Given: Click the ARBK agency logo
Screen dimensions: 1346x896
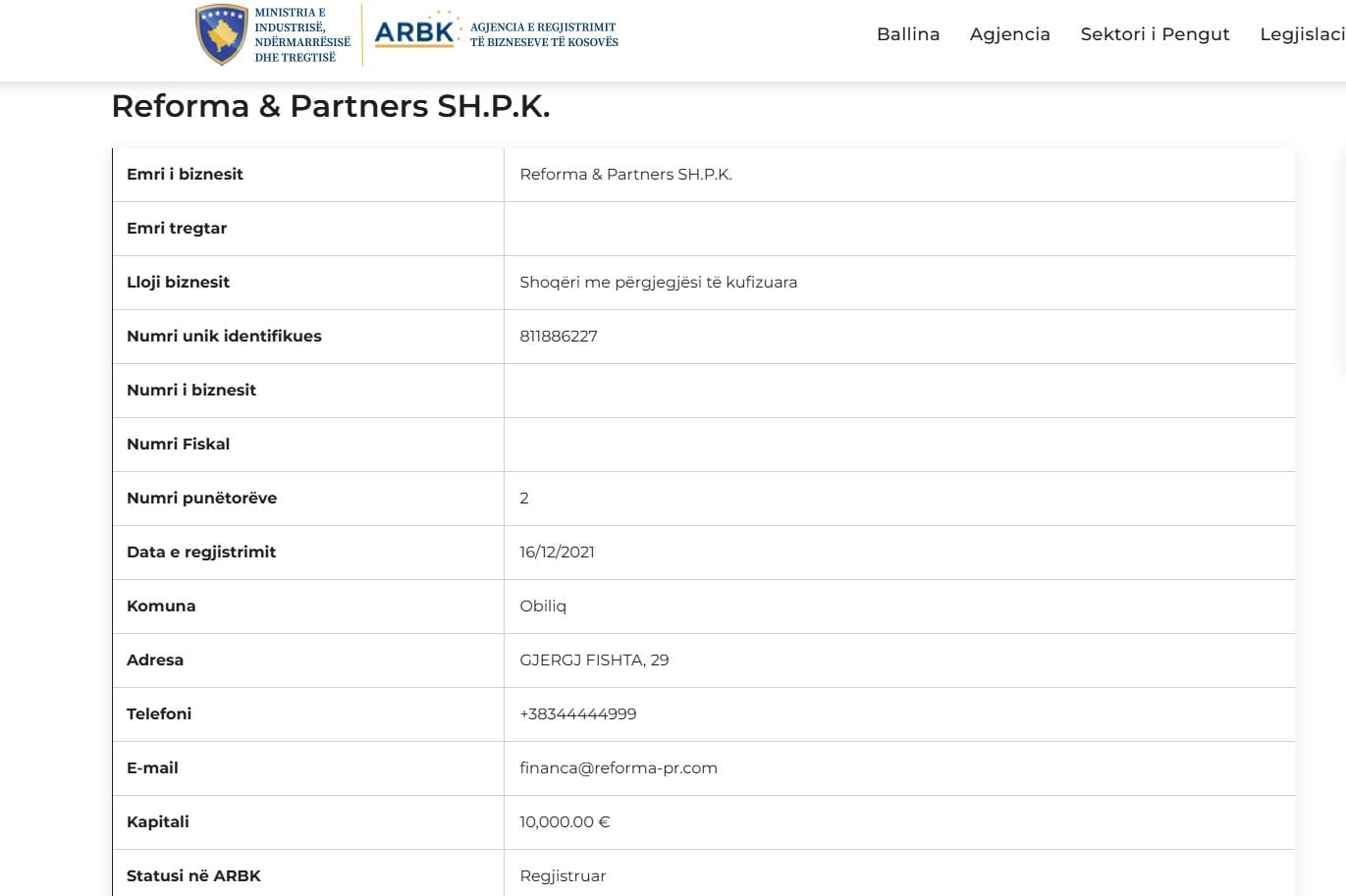Looking at the screenshot, I should (415, 33).
